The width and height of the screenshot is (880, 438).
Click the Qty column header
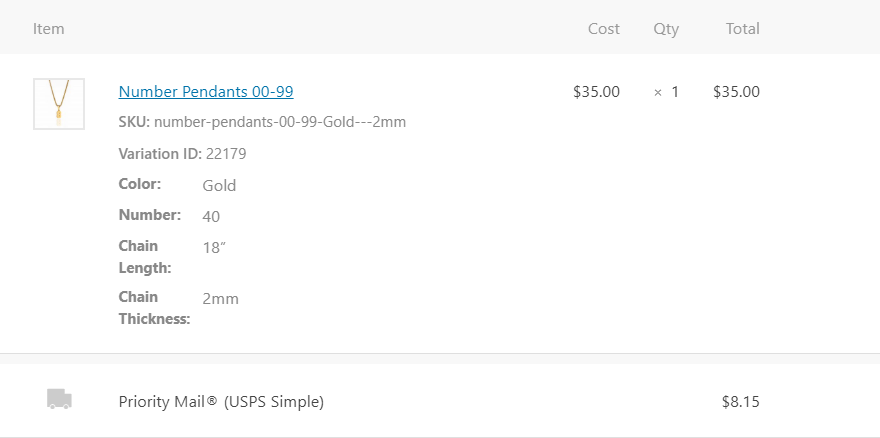coord(666,29)
